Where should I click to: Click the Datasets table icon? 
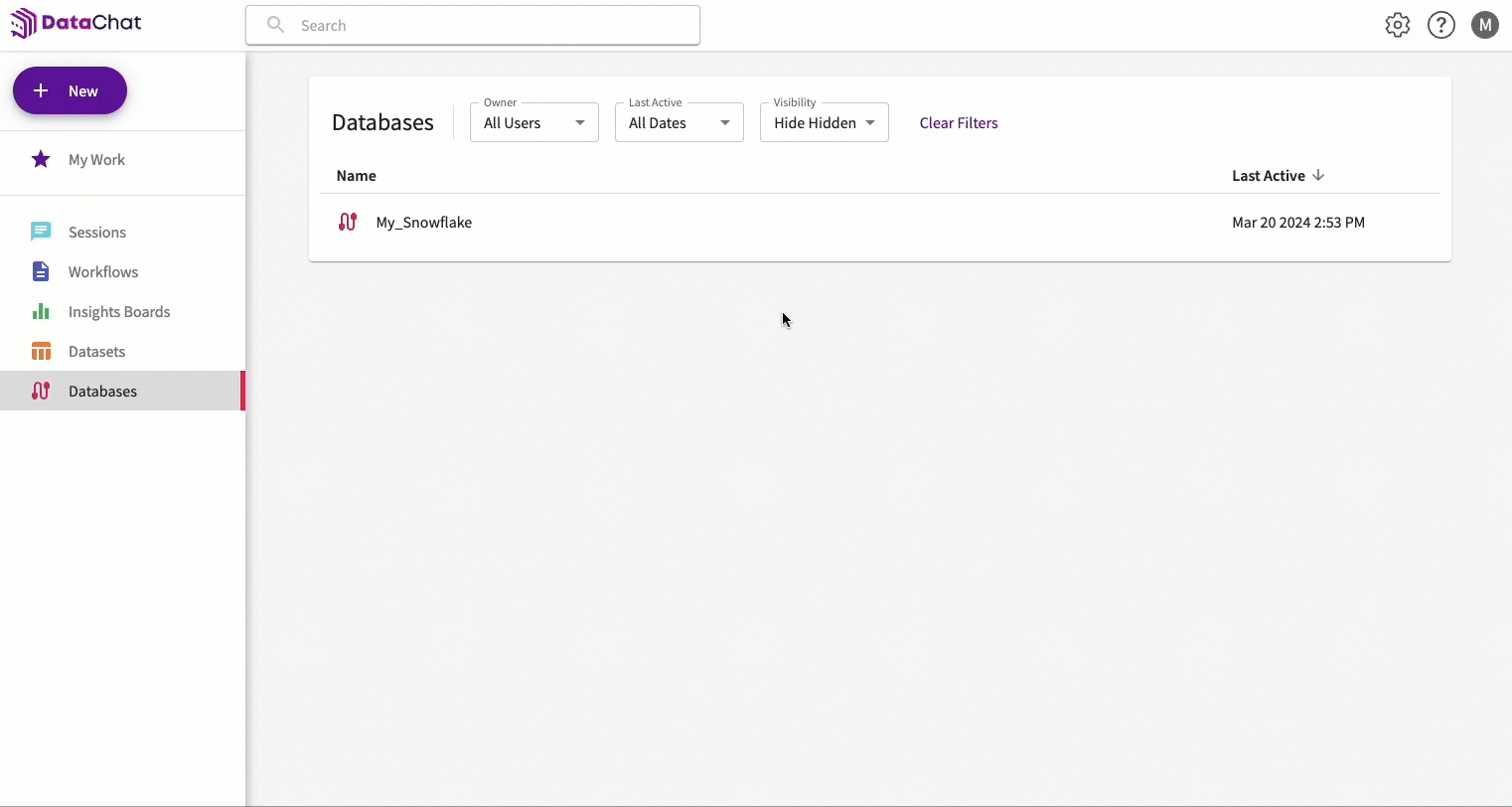pos(41,351)
